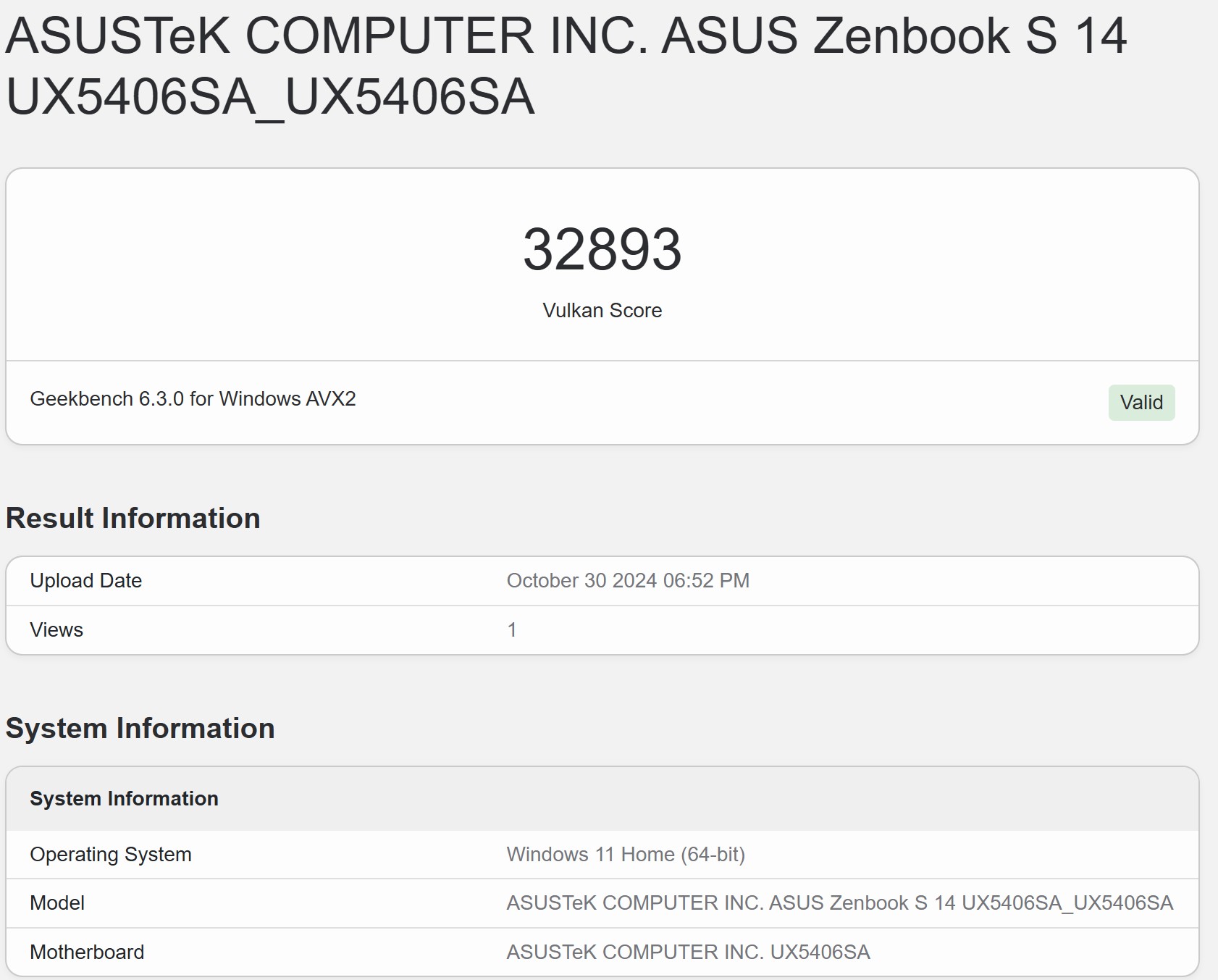Click the Views row label
Viewport: 1218px width, 980px height.
[56, 630]
